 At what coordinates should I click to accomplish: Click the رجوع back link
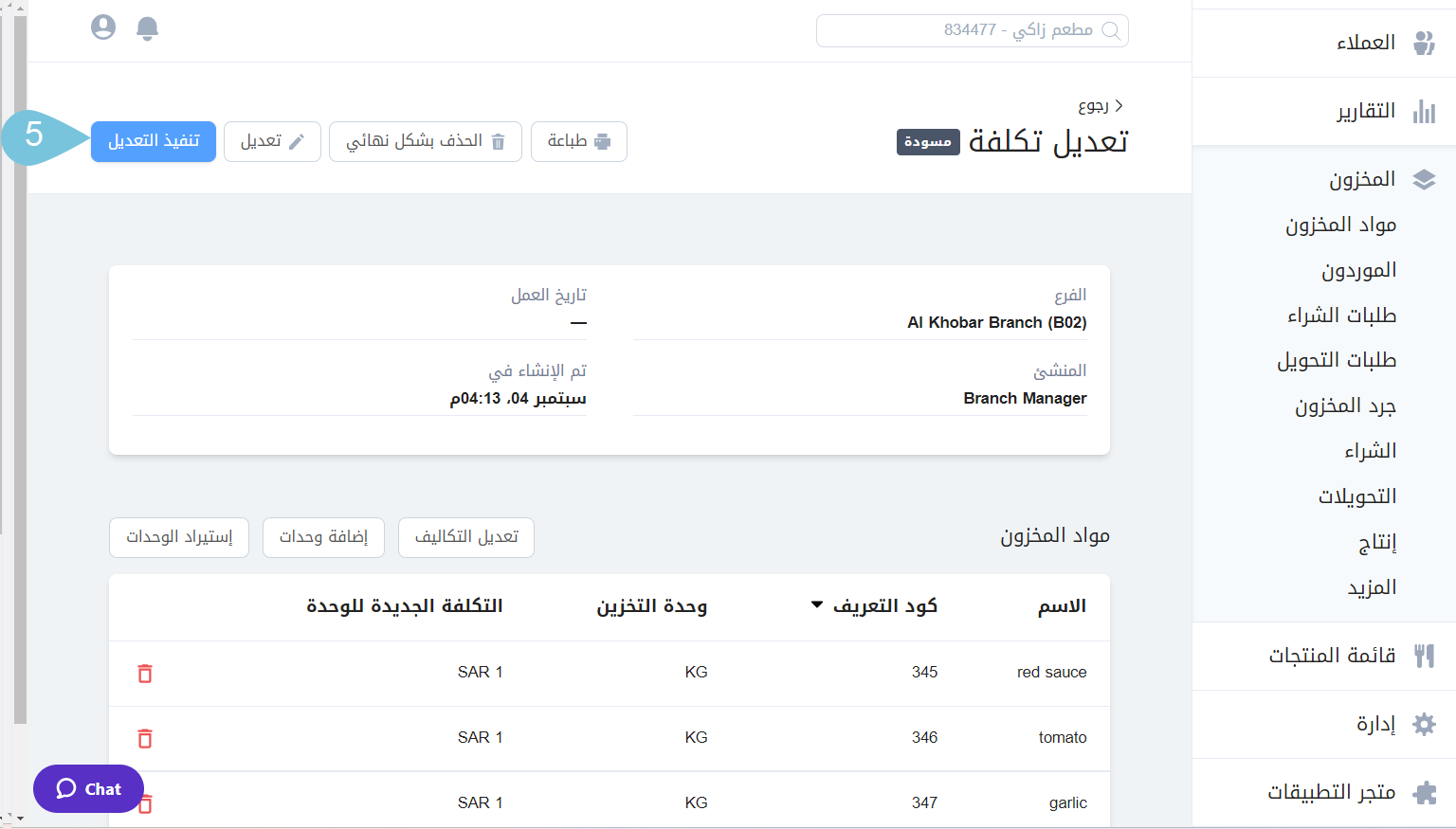1100,106
